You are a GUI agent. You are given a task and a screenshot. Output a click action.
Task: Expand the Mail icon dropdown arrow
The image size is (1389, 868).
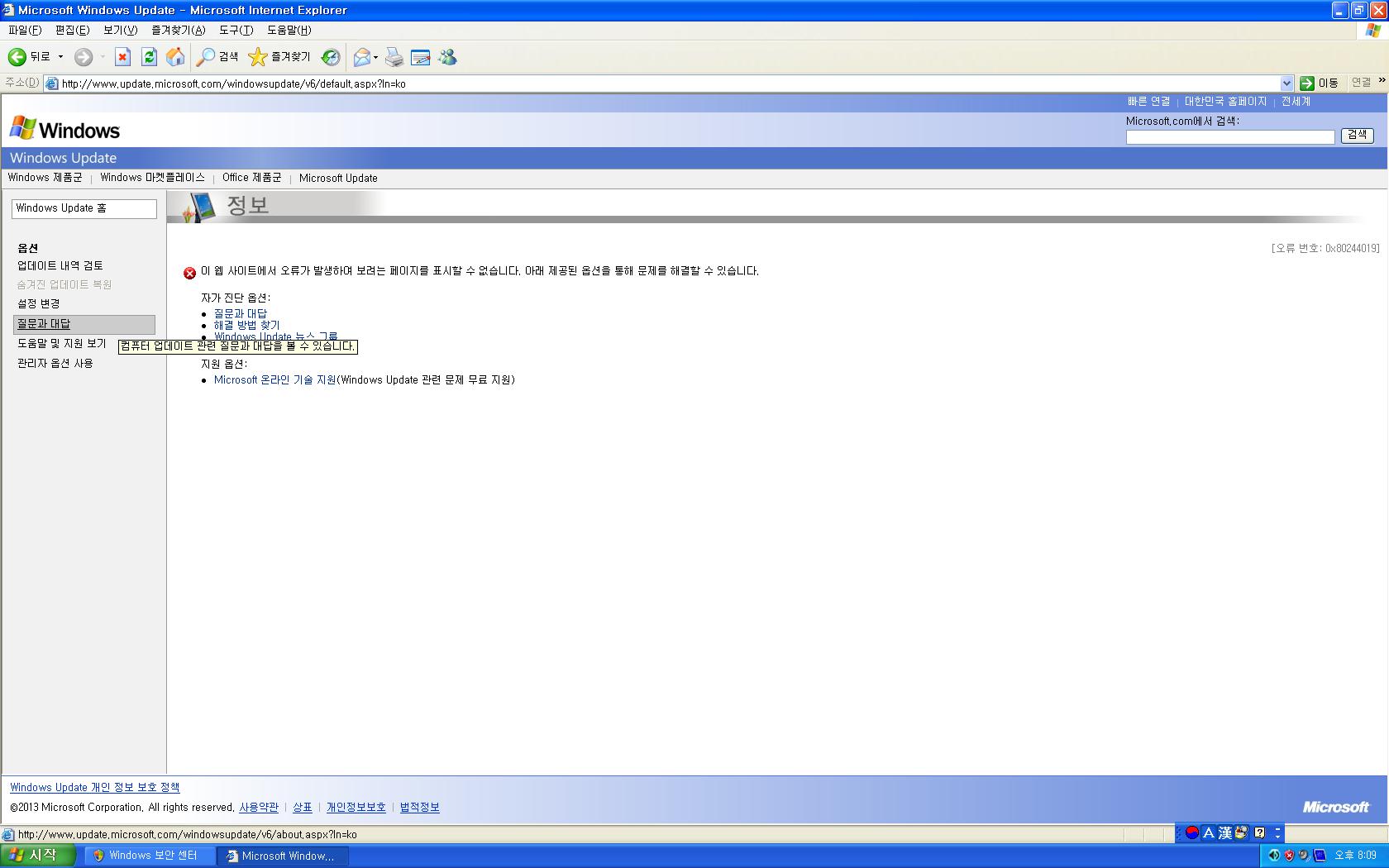[x=375, y=57]
